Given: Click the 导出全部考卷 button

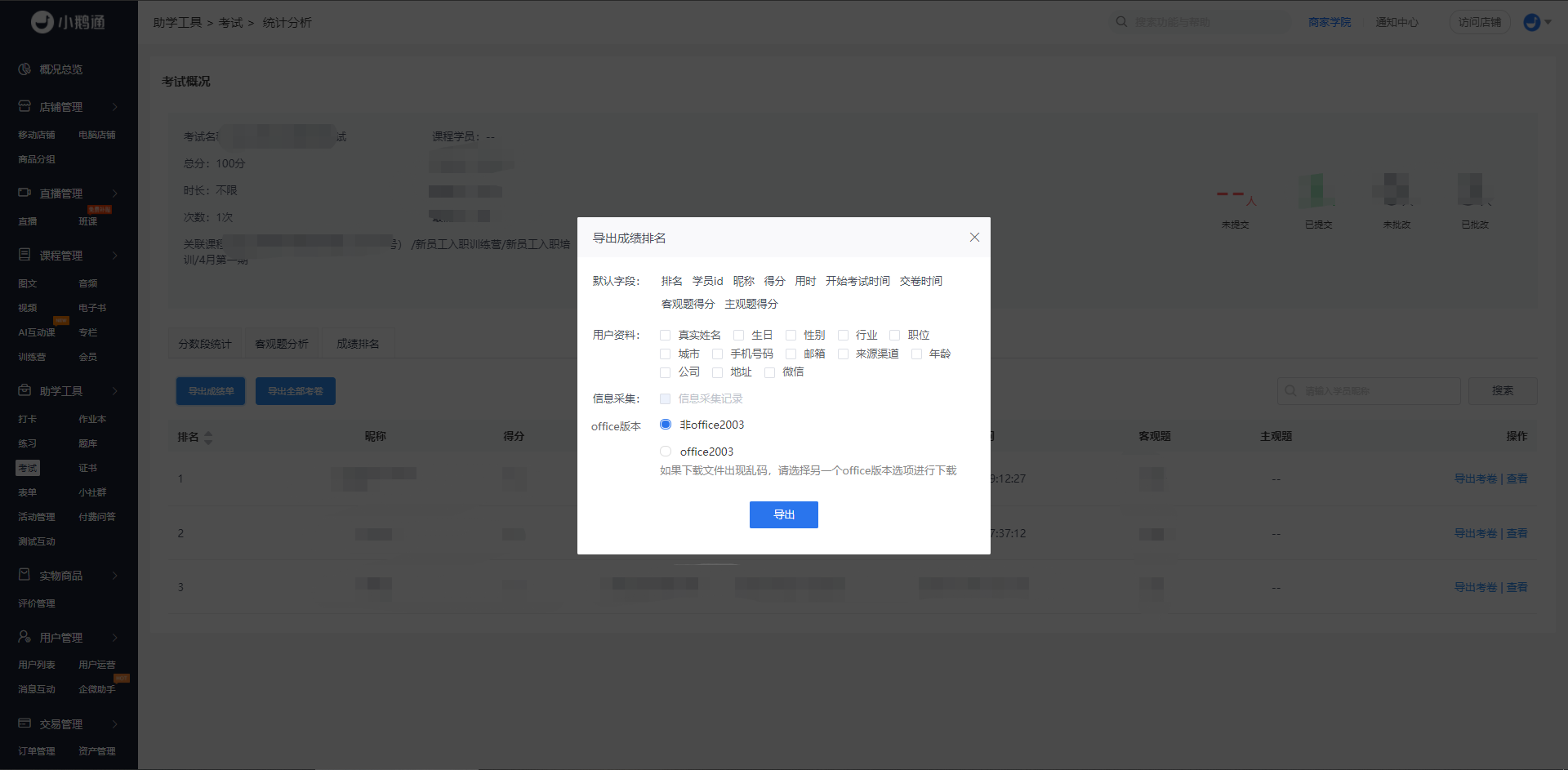Looking at the screenshot, I should click(296, 391).
